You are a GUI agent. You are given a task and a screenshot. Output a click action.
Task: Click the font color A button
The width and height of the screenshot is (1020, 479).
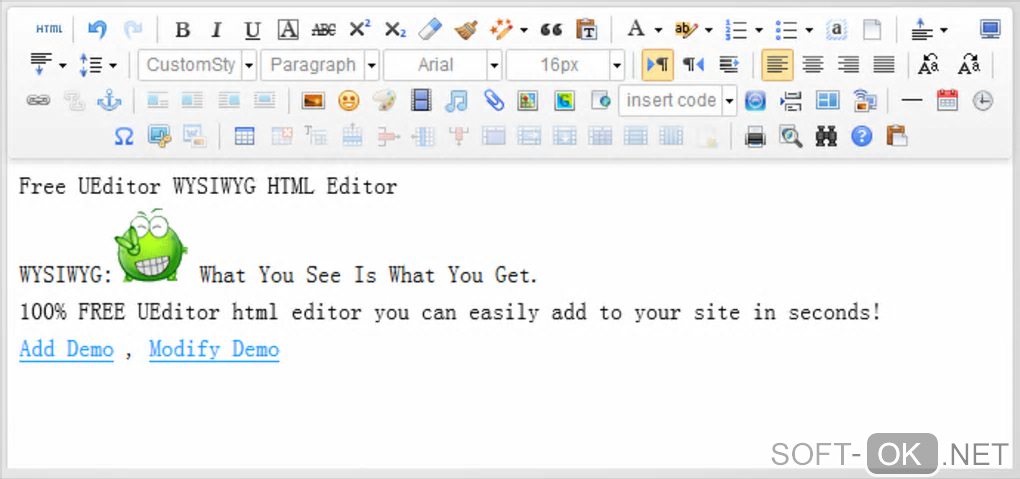coord(636,29)
